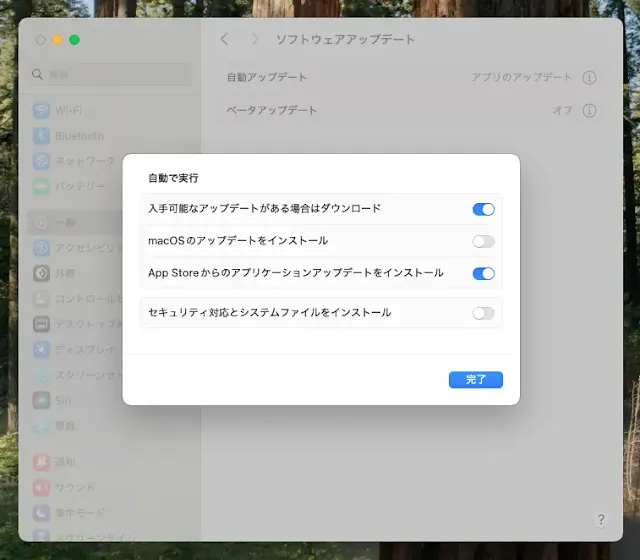Screen dimensions: 640x560
Task: Open Wi-Fi icon in sidebar
Action: (x=41, y=111)
